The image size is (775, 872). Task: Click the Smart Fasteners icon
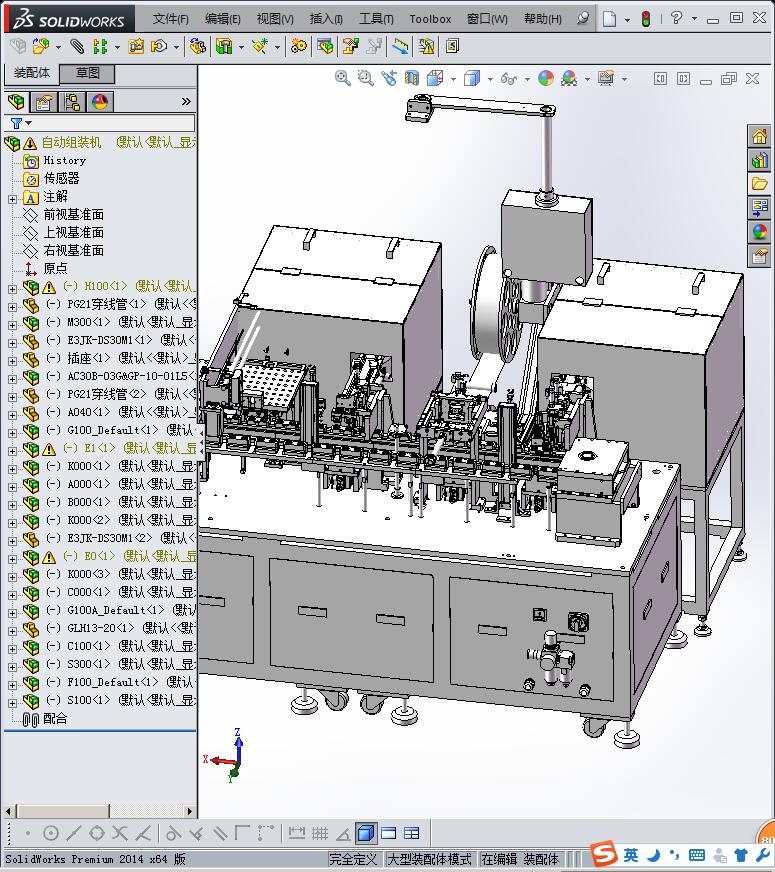(x=136, y=46)
